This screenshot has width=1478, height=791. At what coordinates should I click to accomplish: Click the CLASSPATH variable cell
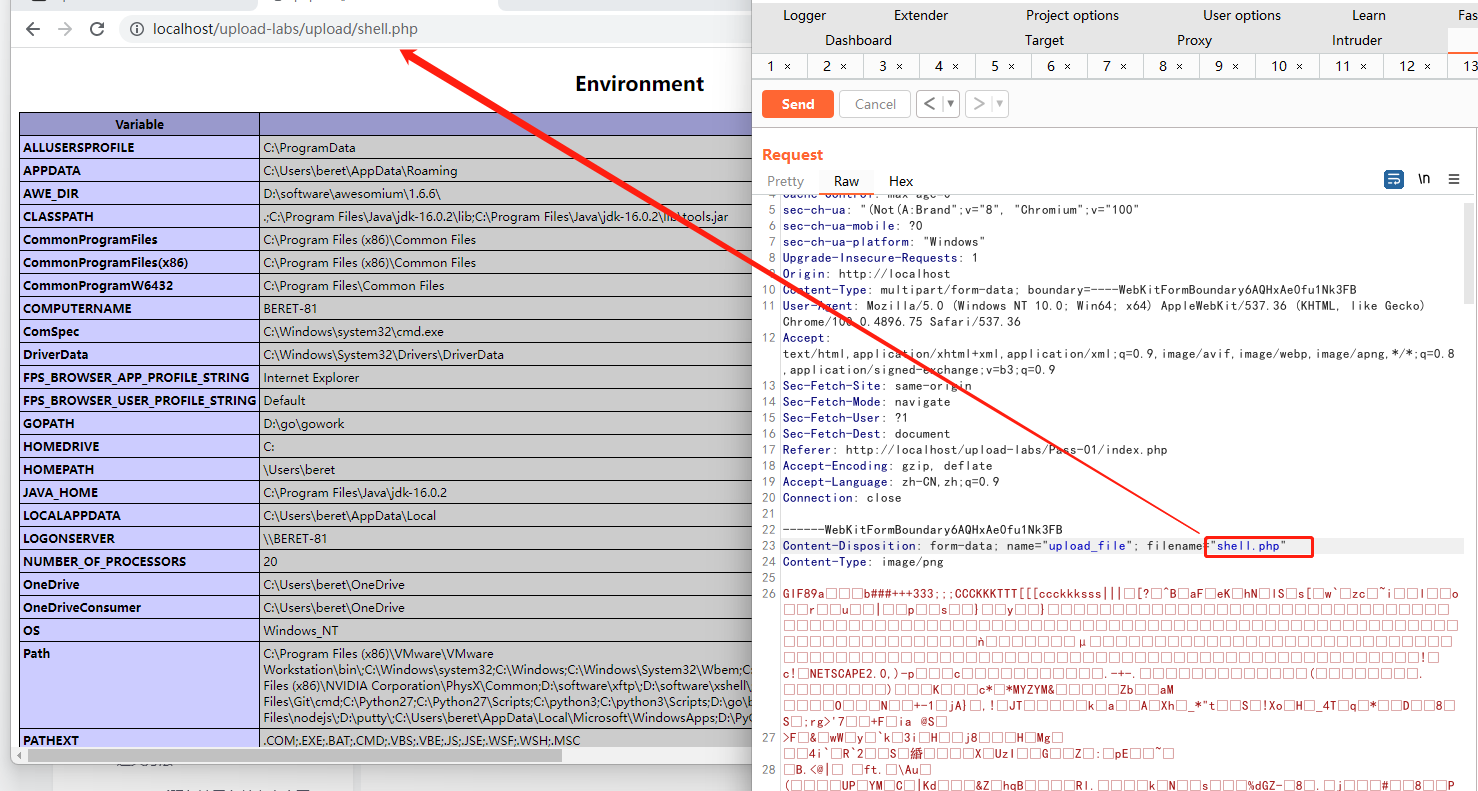click(139, 216)
